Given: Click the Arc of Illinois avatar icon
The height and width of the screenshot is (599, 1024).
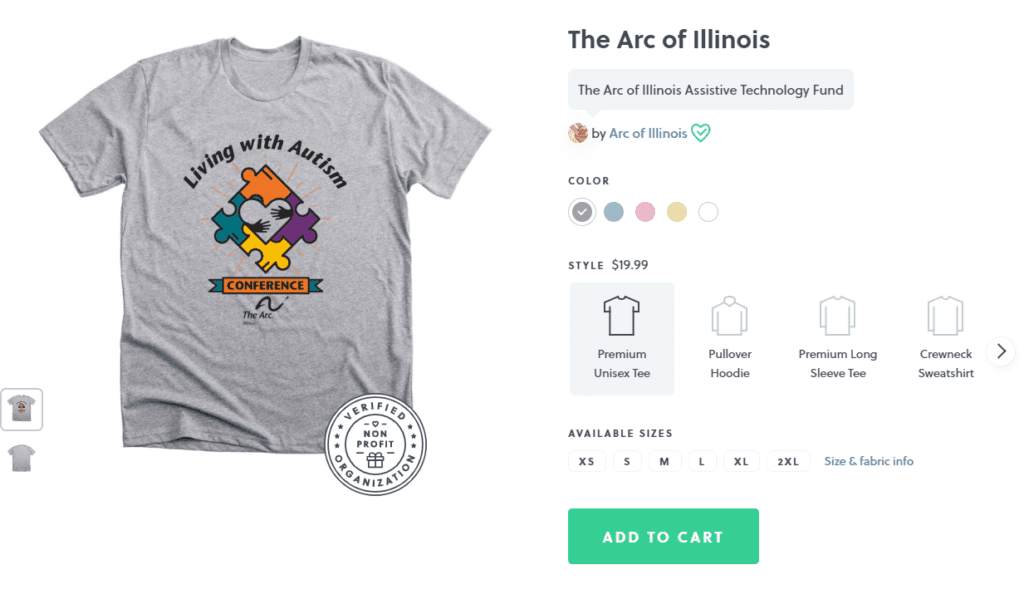Looking at the screenshot, I should tap(578, 133).
